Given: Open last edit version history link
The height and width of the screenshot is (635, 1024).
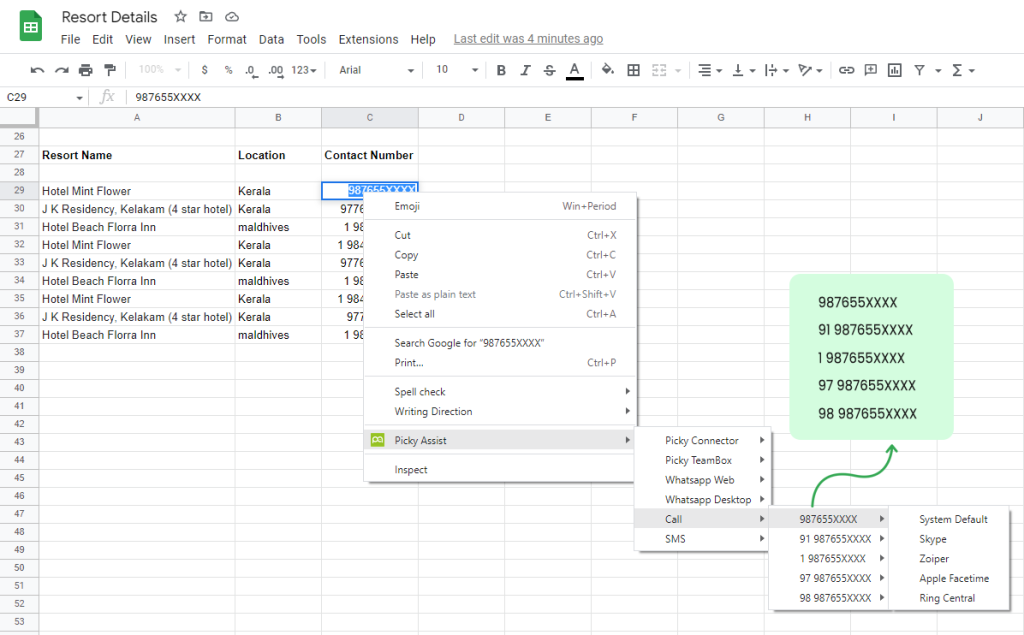Looking at the screenshot, I should [528, 39].
